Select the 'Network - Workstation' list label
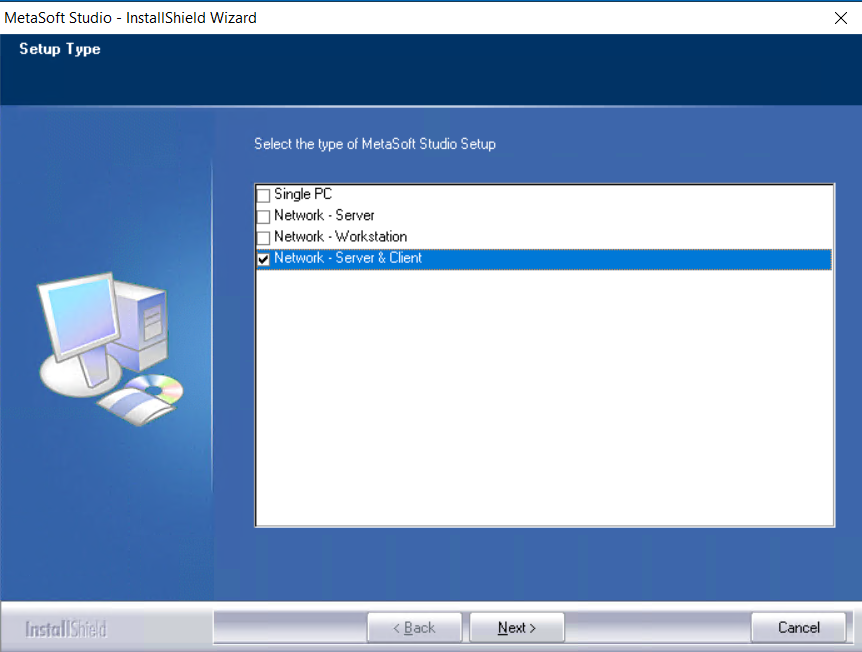This screenshot has height=652, width=862. (340, 236)
